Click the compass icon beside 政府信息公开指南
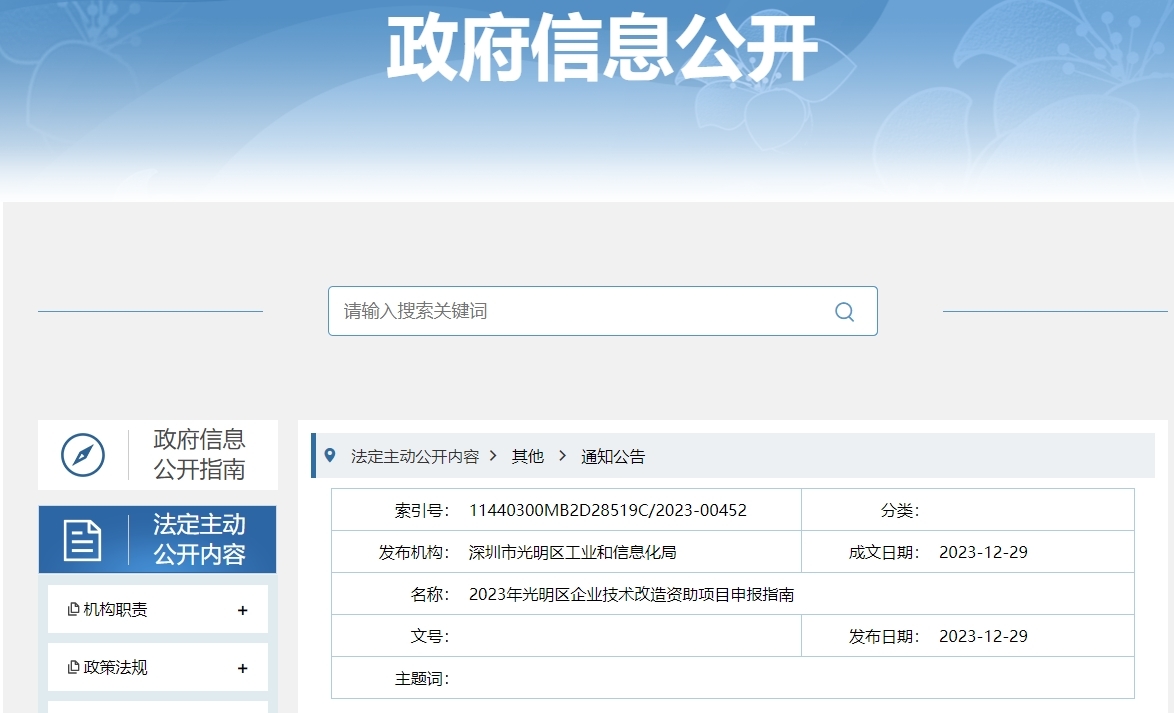 coord(83,455)
